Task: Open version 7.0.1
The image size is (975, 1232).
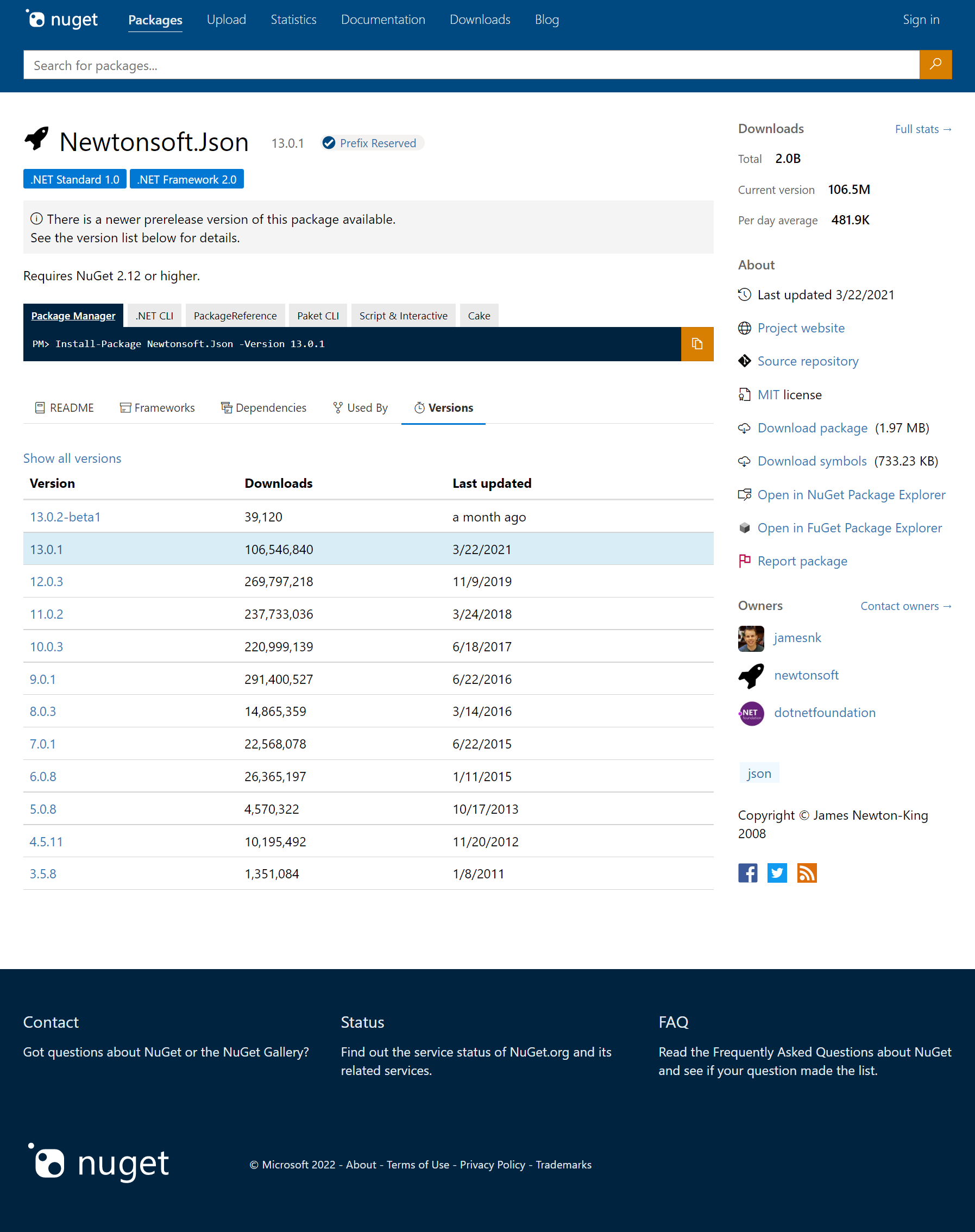Action: (43, 744)
